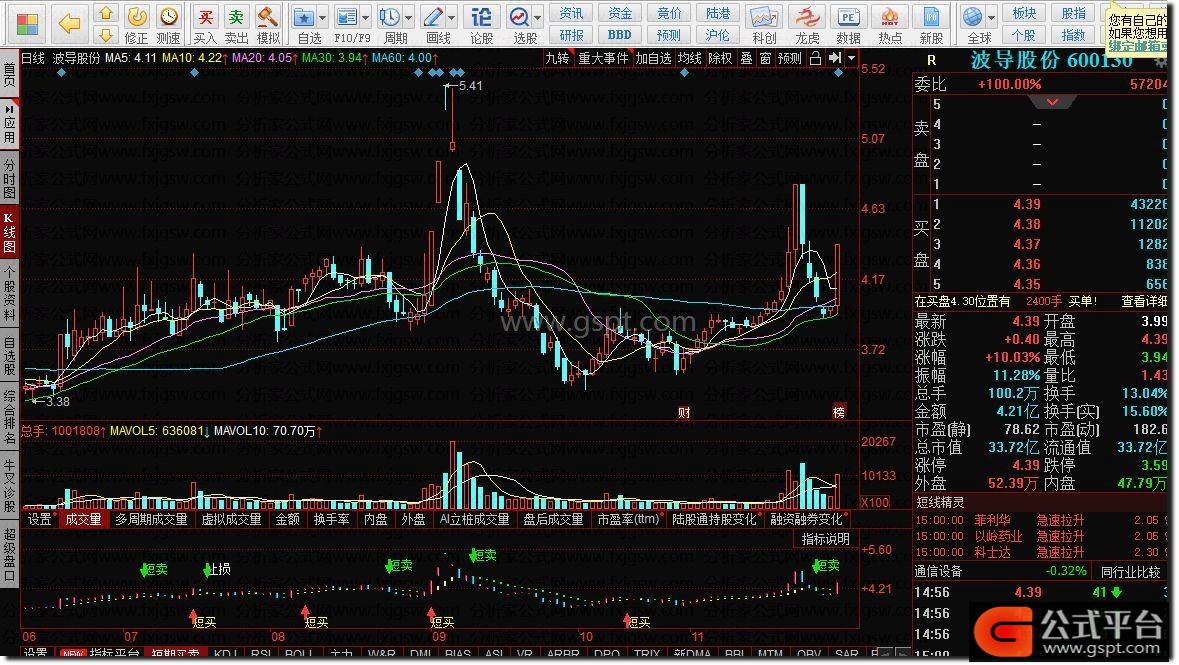Image resolution: width=1179 pixels, height=665 pixels.
Task: Open the chart header toolbar dropdown arrow
Action: 851,58
